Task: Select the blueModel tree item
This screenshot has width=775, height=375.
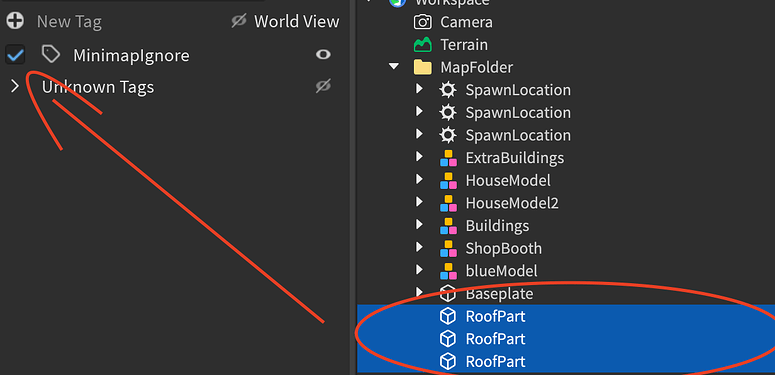Action: (x=501, y=271)
